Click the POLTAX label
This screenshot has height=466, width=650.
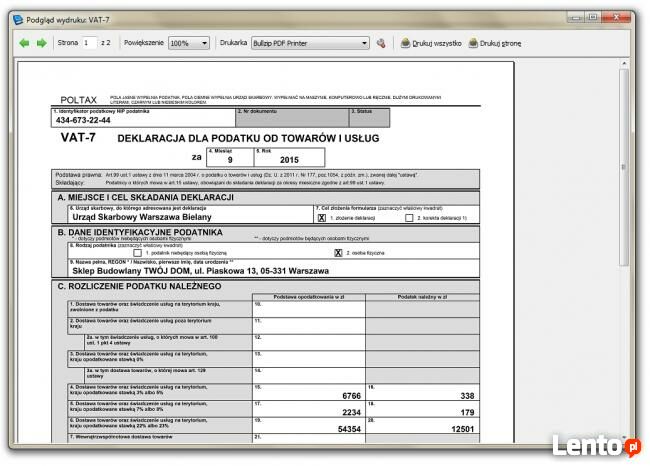click(x=78, y=100)
